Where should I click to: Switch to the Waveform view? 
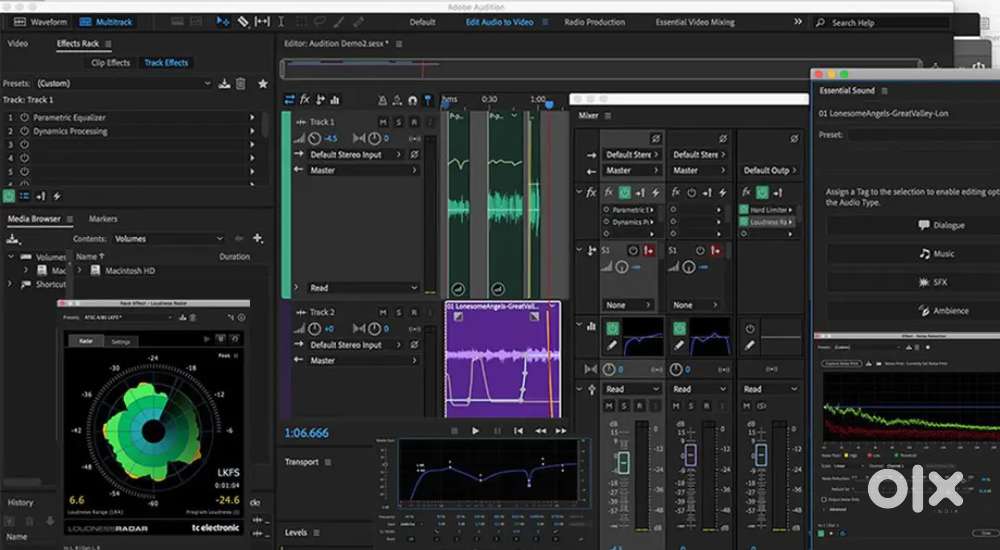click(x=40, y=22)
